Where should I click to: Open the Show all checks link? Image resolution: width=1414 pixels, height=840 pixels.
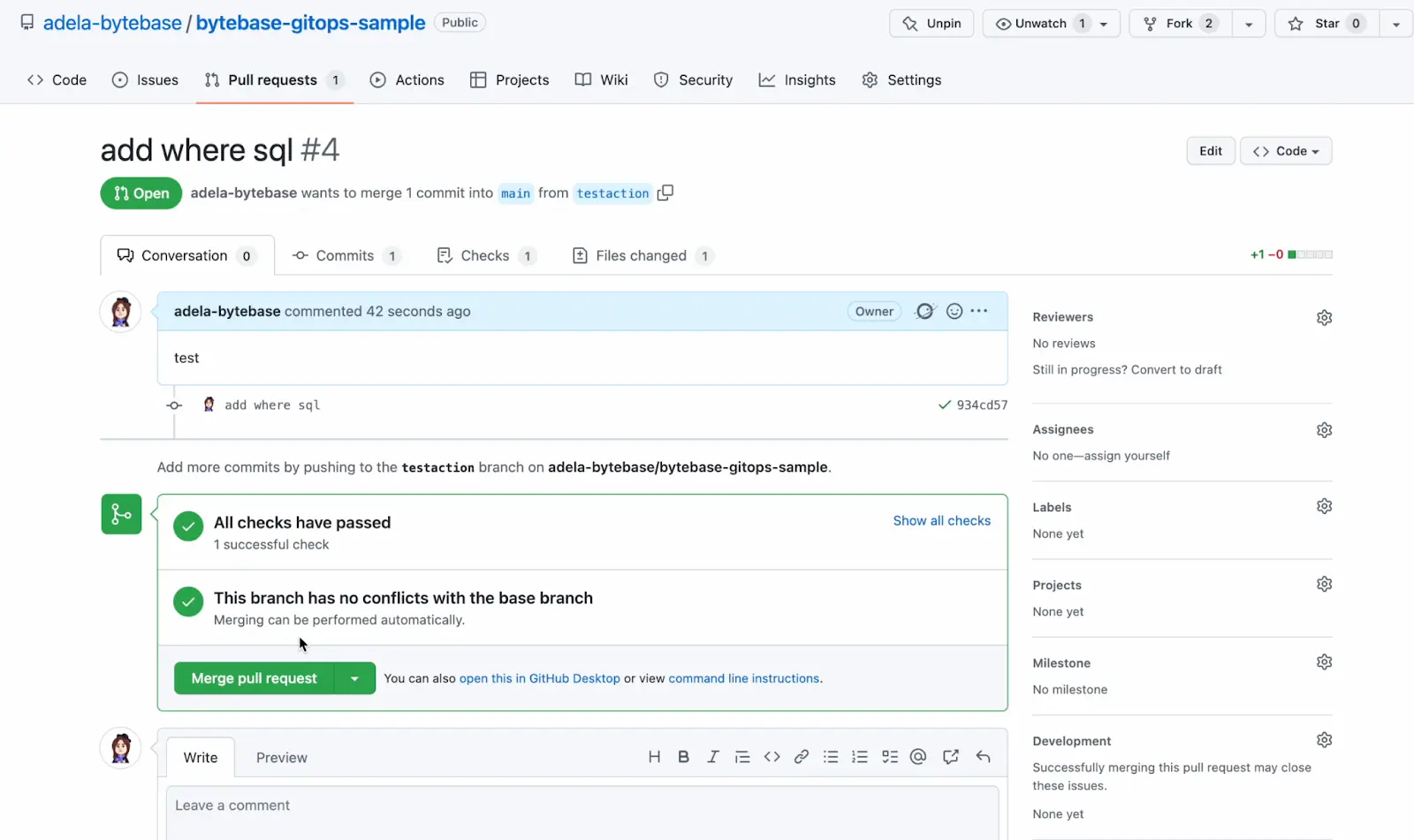click(941, 520)
